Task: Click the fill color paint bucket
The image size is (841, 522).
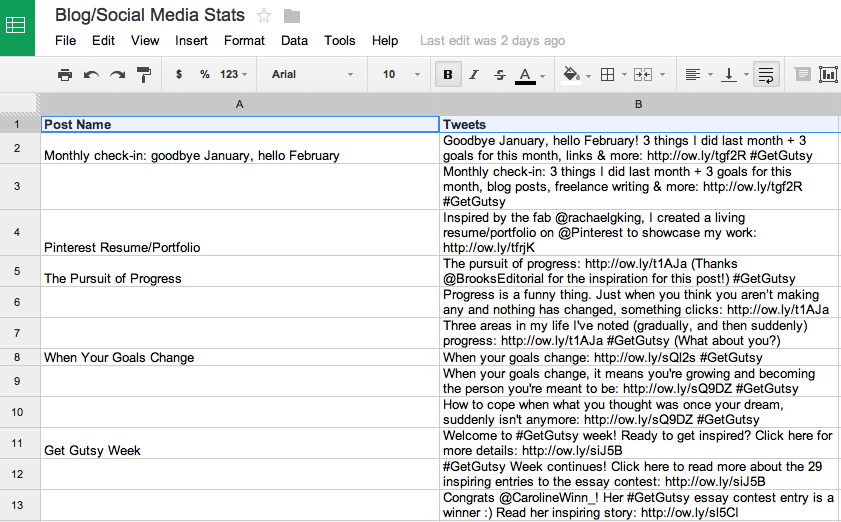Action: coord(571,75)
